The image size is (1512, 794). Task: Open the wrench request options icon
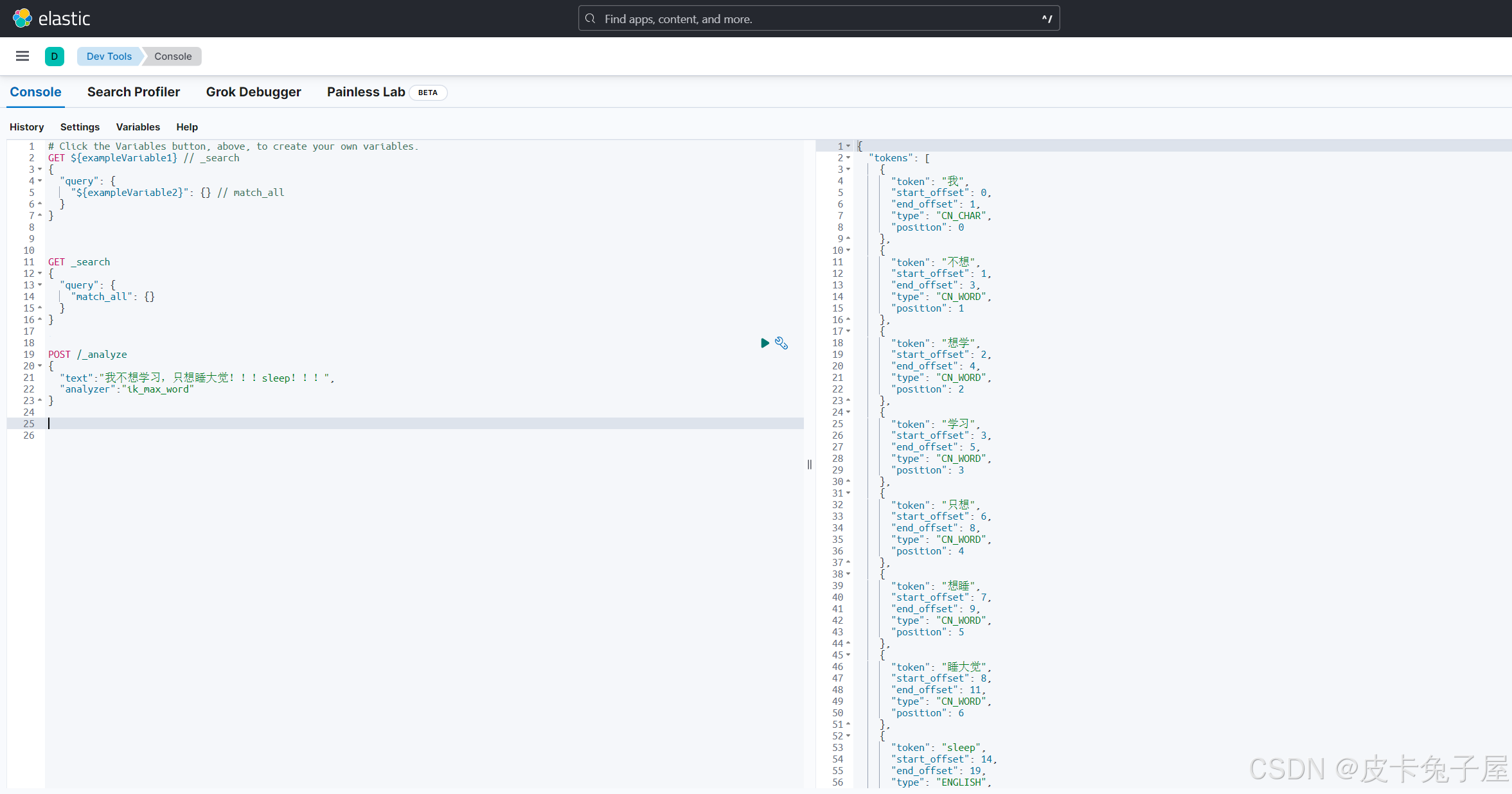pos(781,343)
